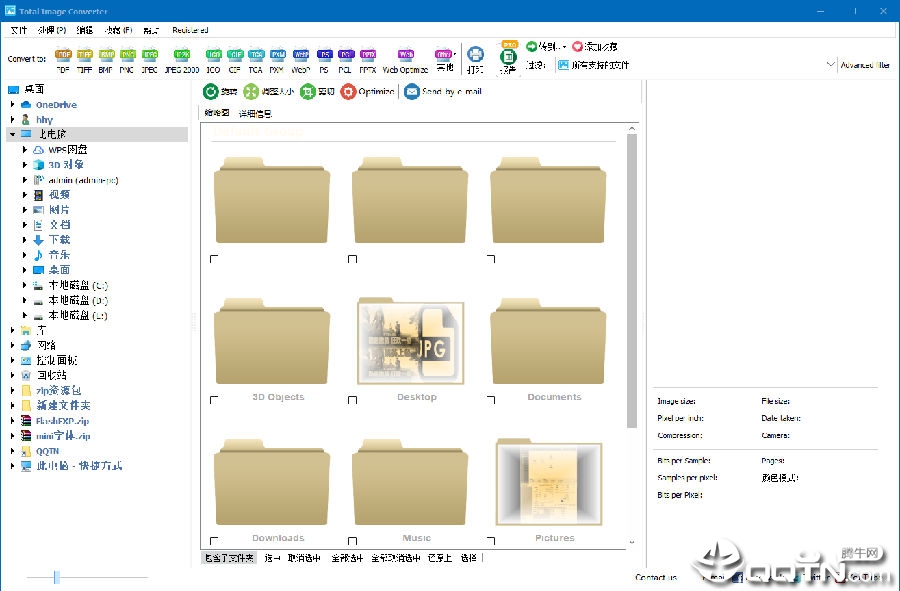
Task: Select the zip资源包 tree item
Action: (x=59, y=390)
